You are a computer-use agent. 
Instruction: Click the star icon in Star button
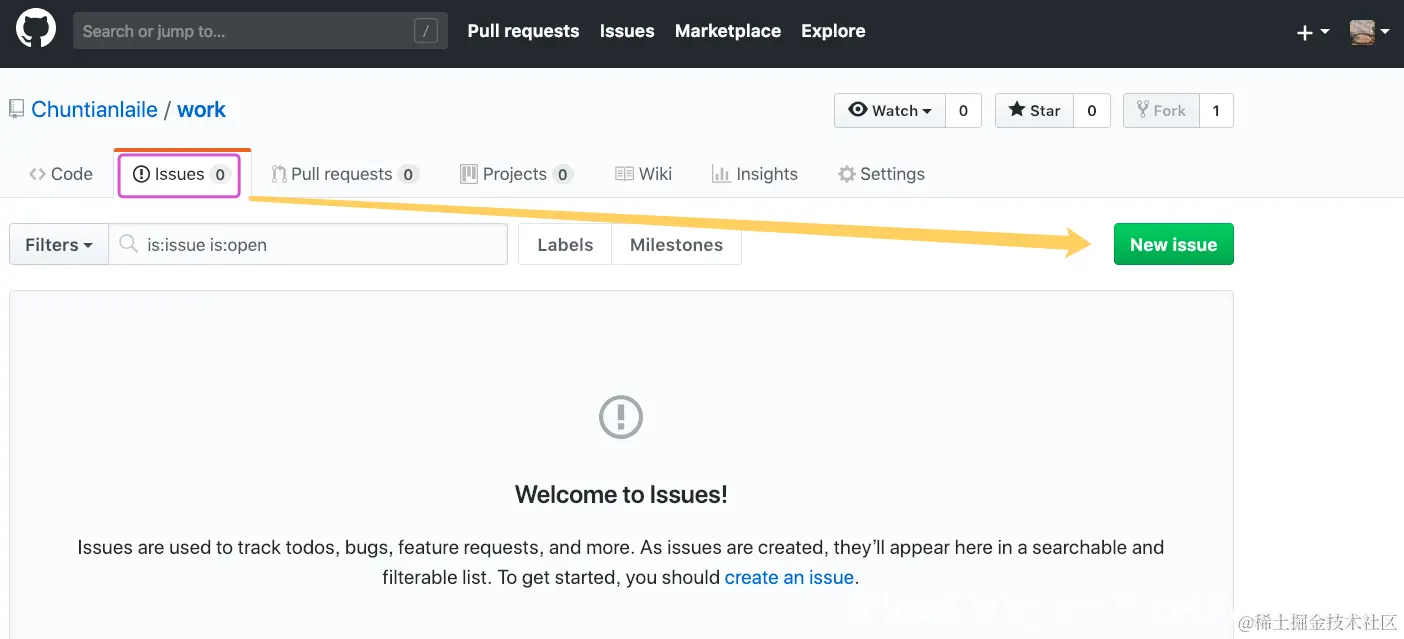pyautogui.click(x=1016, y=110)
